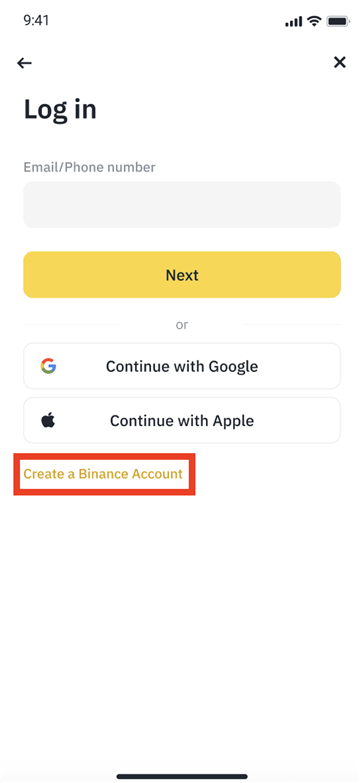Tap the back arrow at top left

click(24, 63)
